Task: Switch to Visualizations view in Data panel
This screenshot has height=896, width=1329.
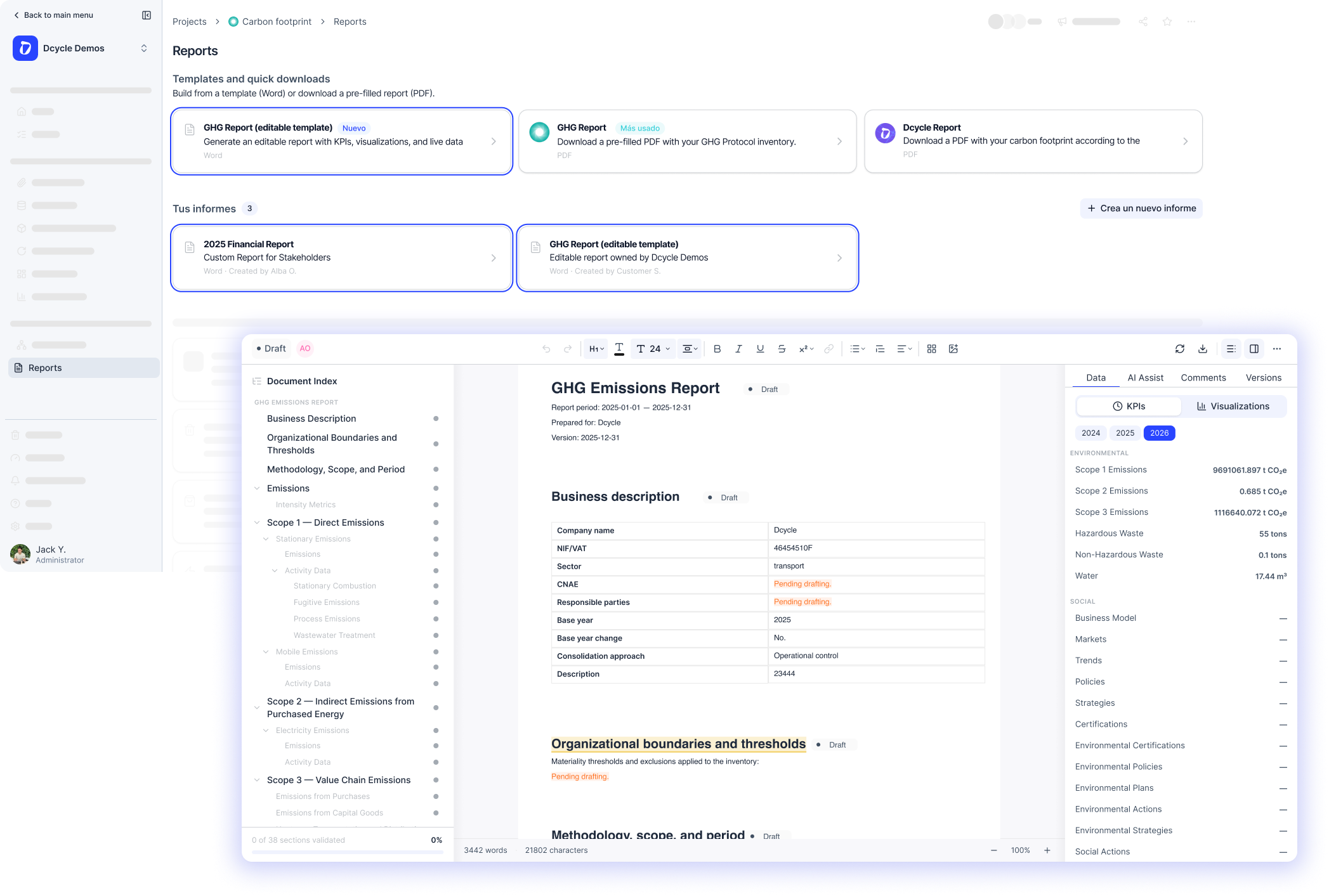Action: pos(1233,406)
